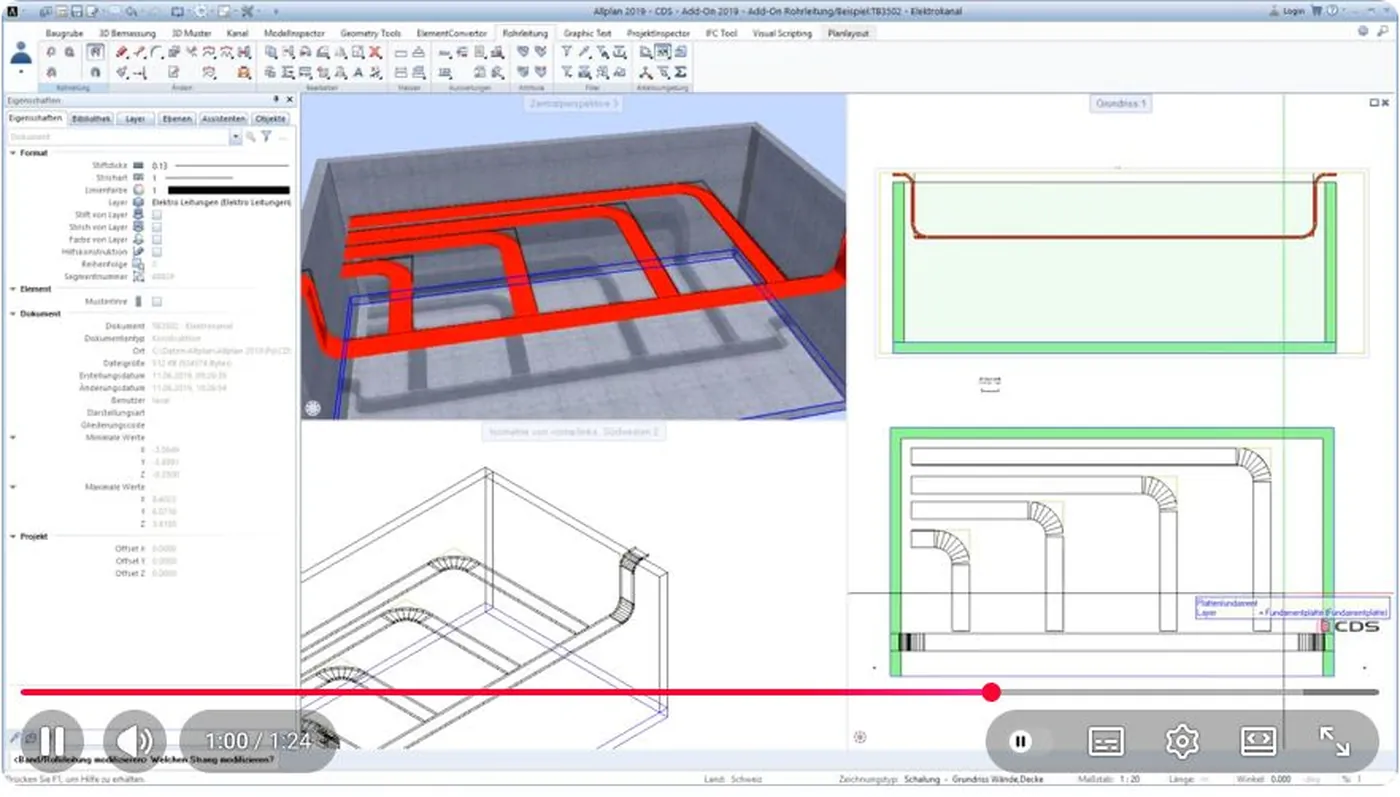Viewport: 1400px width, 797px height.
Task: Collapse the Projekt section in Eigenschaften
Action: (x=13, y=536)
